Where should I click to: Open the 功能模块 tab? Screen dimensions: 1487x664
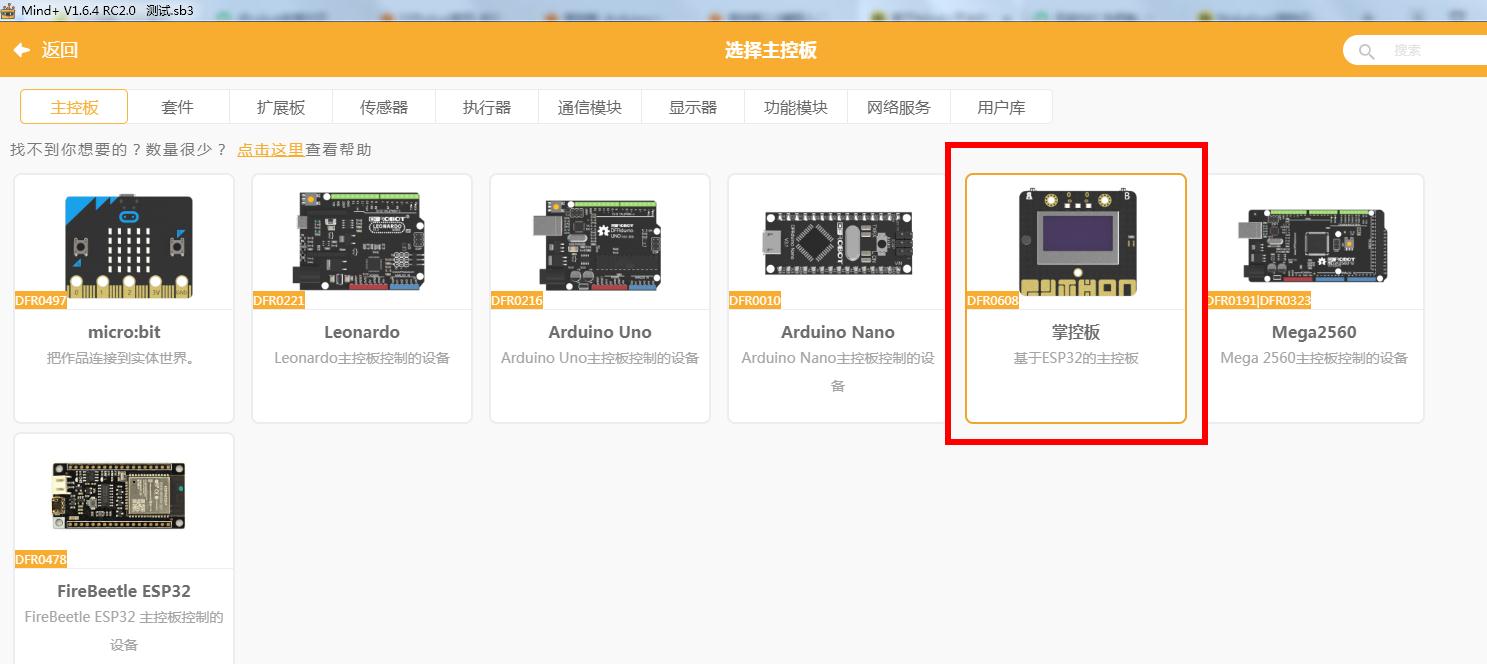796,107
